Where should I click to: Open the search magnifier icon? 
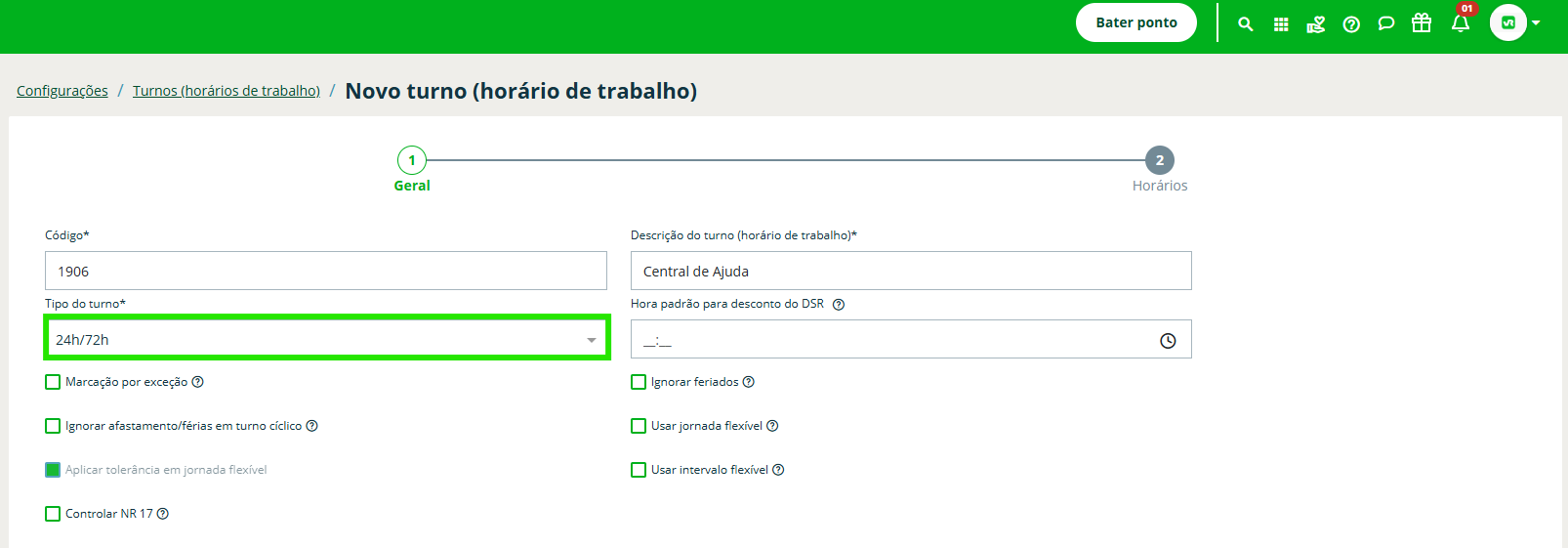coord(1245,24)
